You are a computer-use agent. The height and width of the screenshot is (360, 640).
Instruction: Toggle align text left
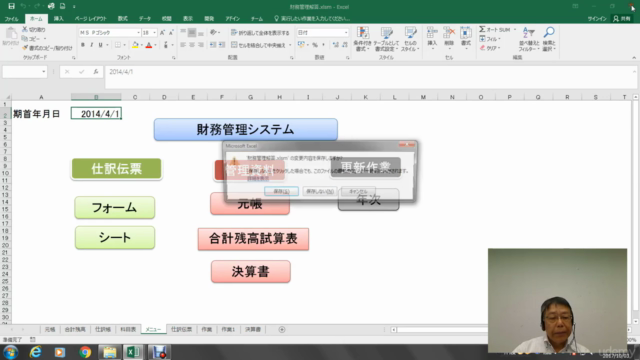[x=183, y=45]
